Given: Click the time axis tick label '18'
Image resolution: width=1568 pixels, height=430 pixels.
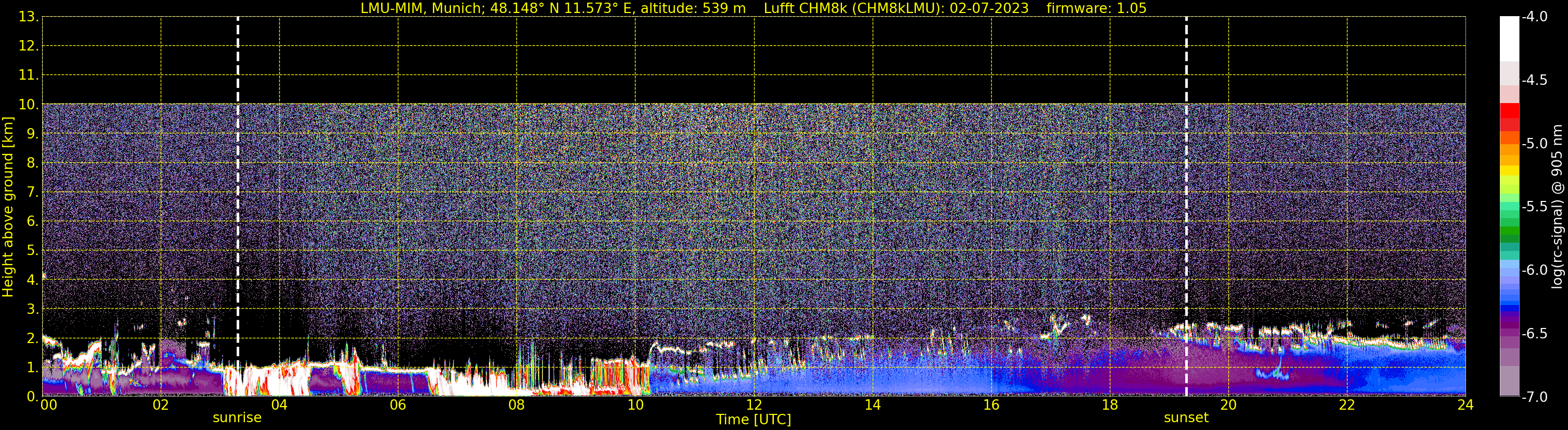Looking at the screenshot, I should tap(1110, 405).
